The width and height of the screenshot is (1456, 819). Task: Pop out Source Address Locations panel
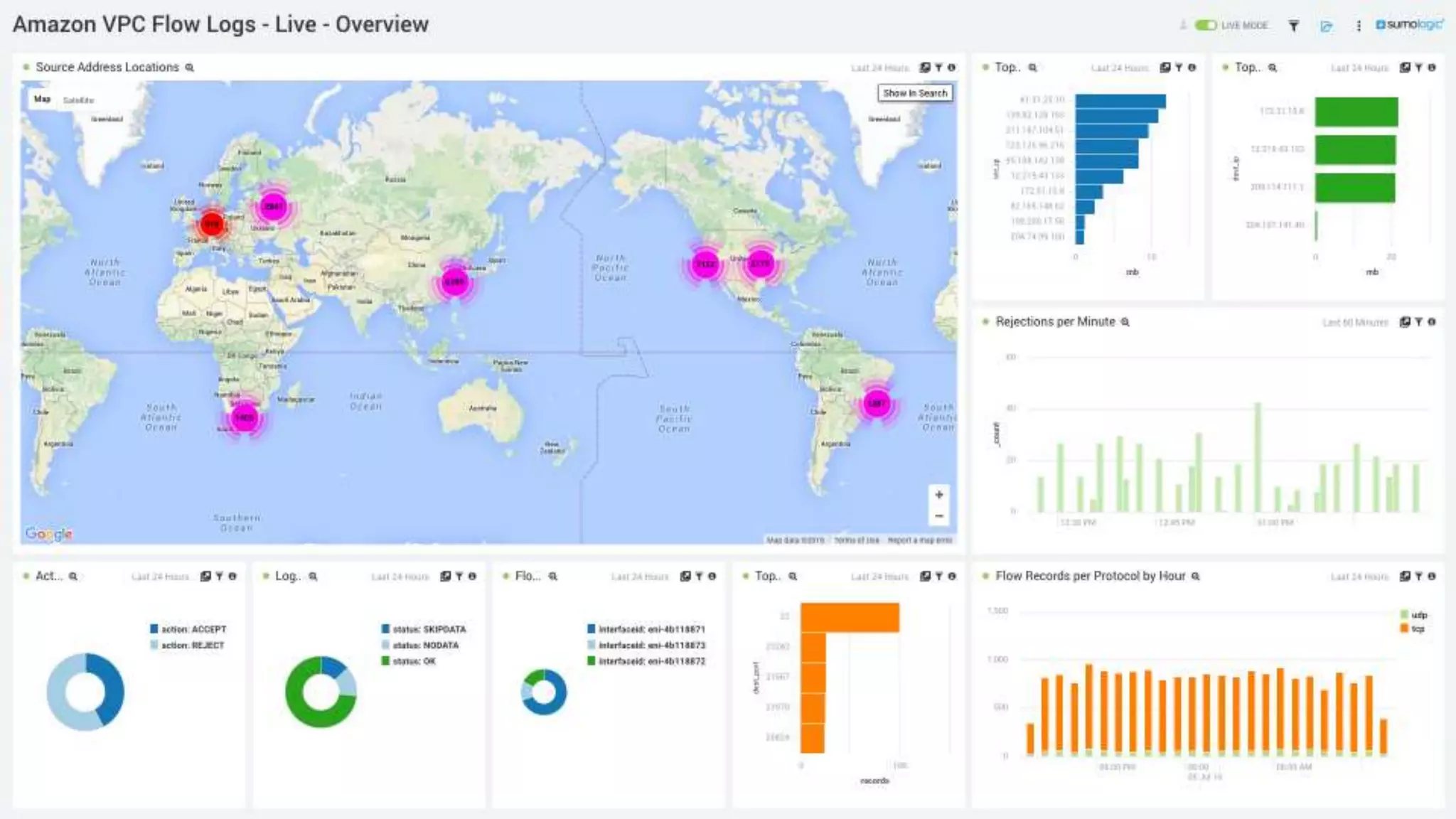[x=925, y=68]
